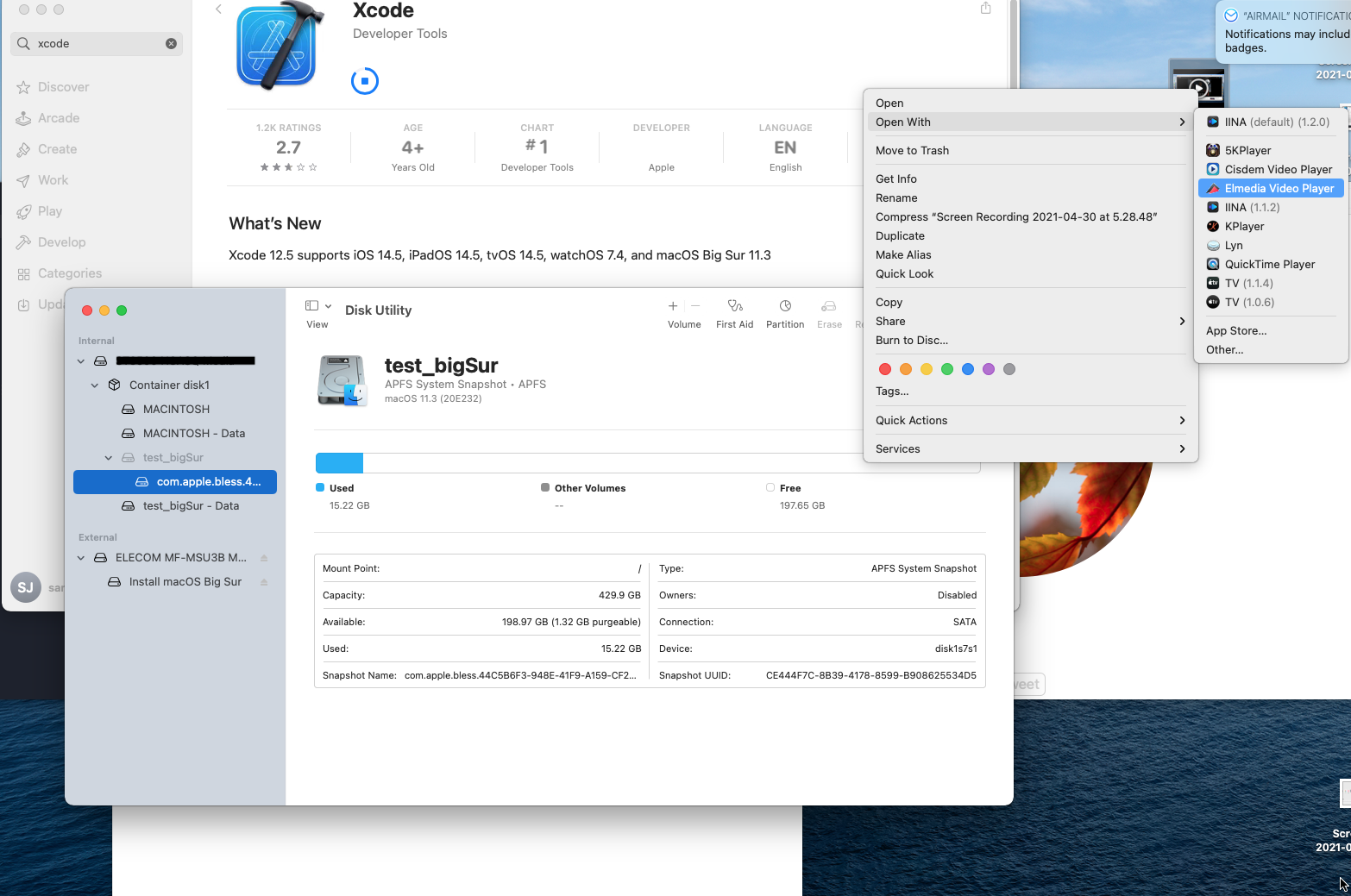Select IINA (default) (1.2.0) entry

(1271, 122)
